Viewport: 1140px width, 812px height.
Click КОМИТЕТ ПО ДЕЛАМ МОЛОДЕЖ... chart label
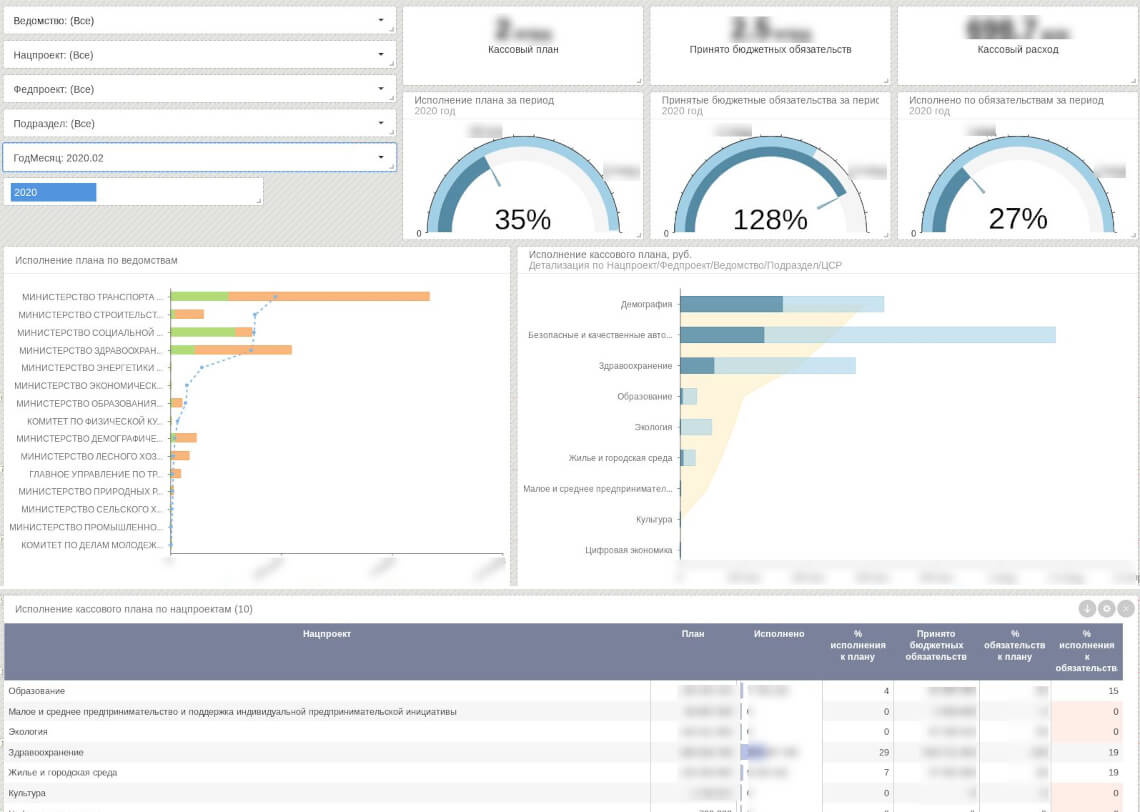tap(92, 544)
